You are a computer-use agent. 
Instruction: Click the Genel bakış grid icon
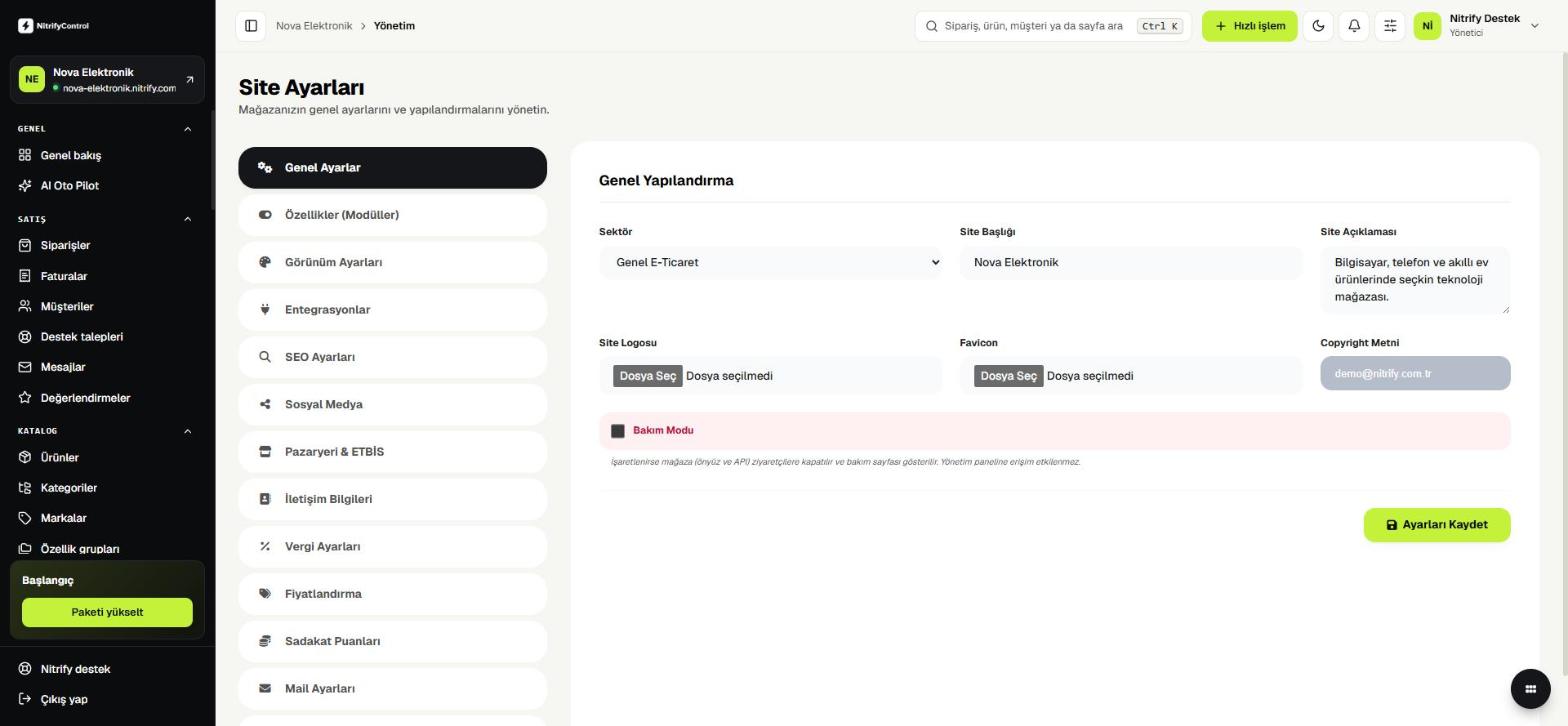25,155
